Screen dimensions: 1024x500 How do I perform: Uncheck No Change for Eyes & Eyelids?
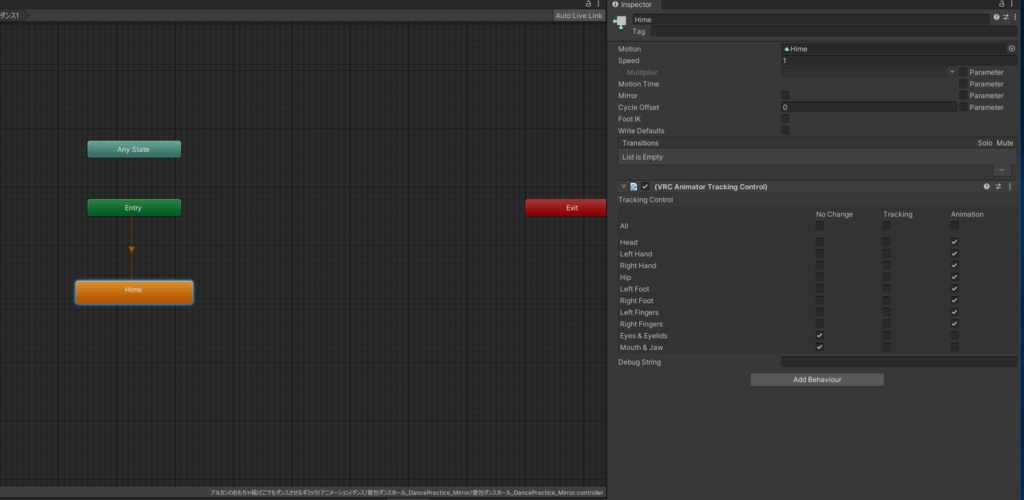coord(820,336)
